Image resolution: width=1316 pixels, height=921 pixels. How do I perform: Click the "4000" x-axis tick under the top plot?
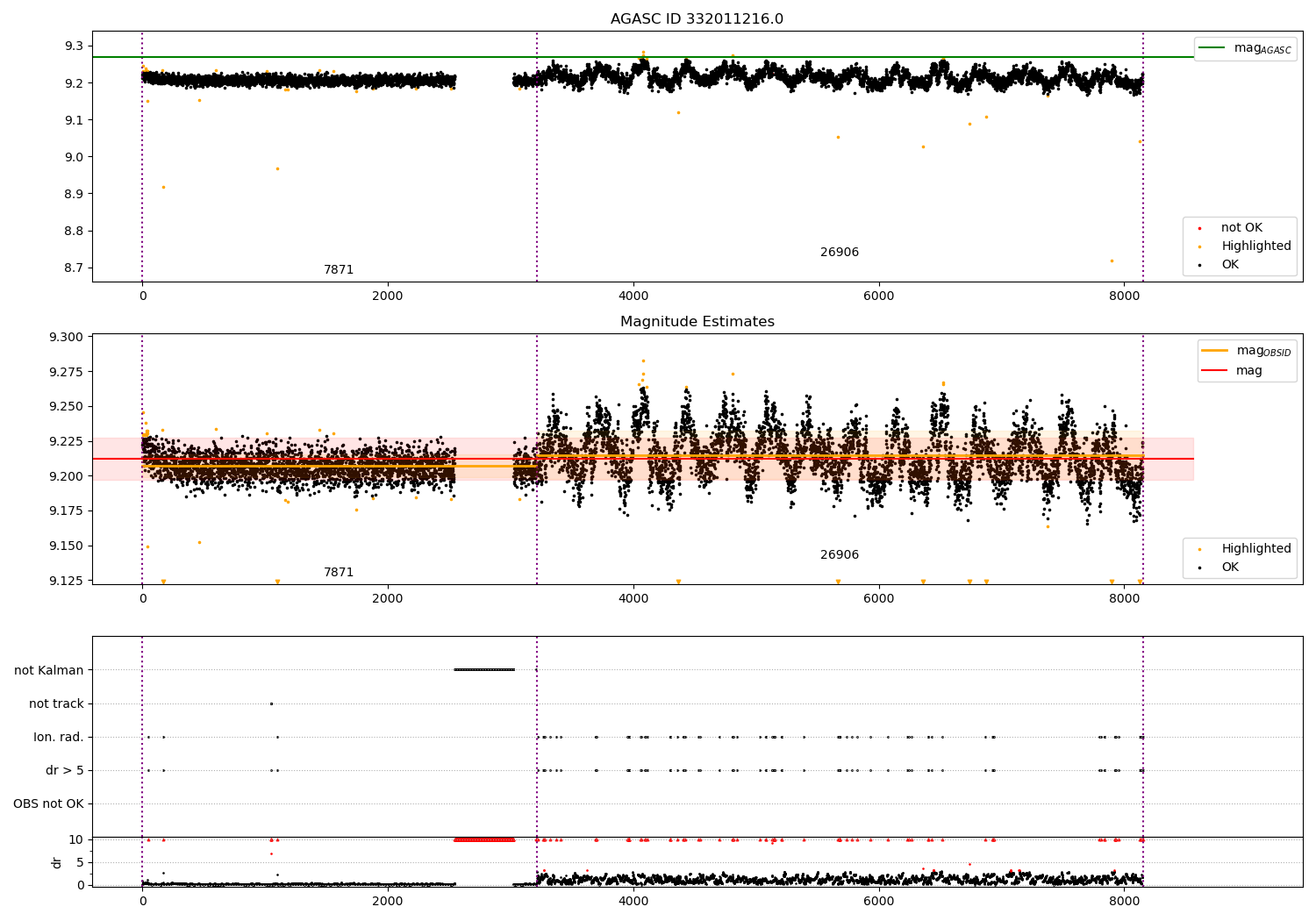(x=633, y=296)
